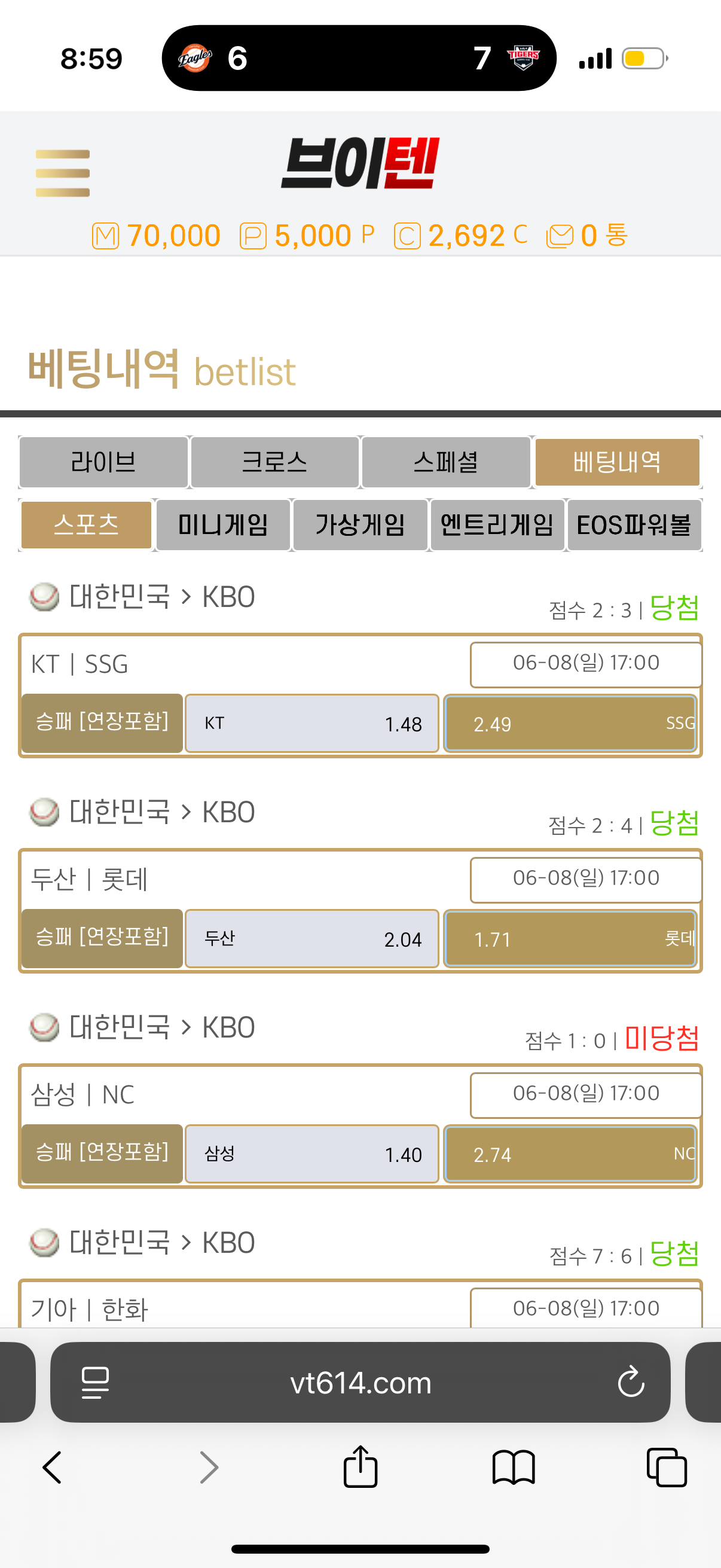
Task: Tap the Eagles vs Tigers live score pill
Action: coord(359,58)
